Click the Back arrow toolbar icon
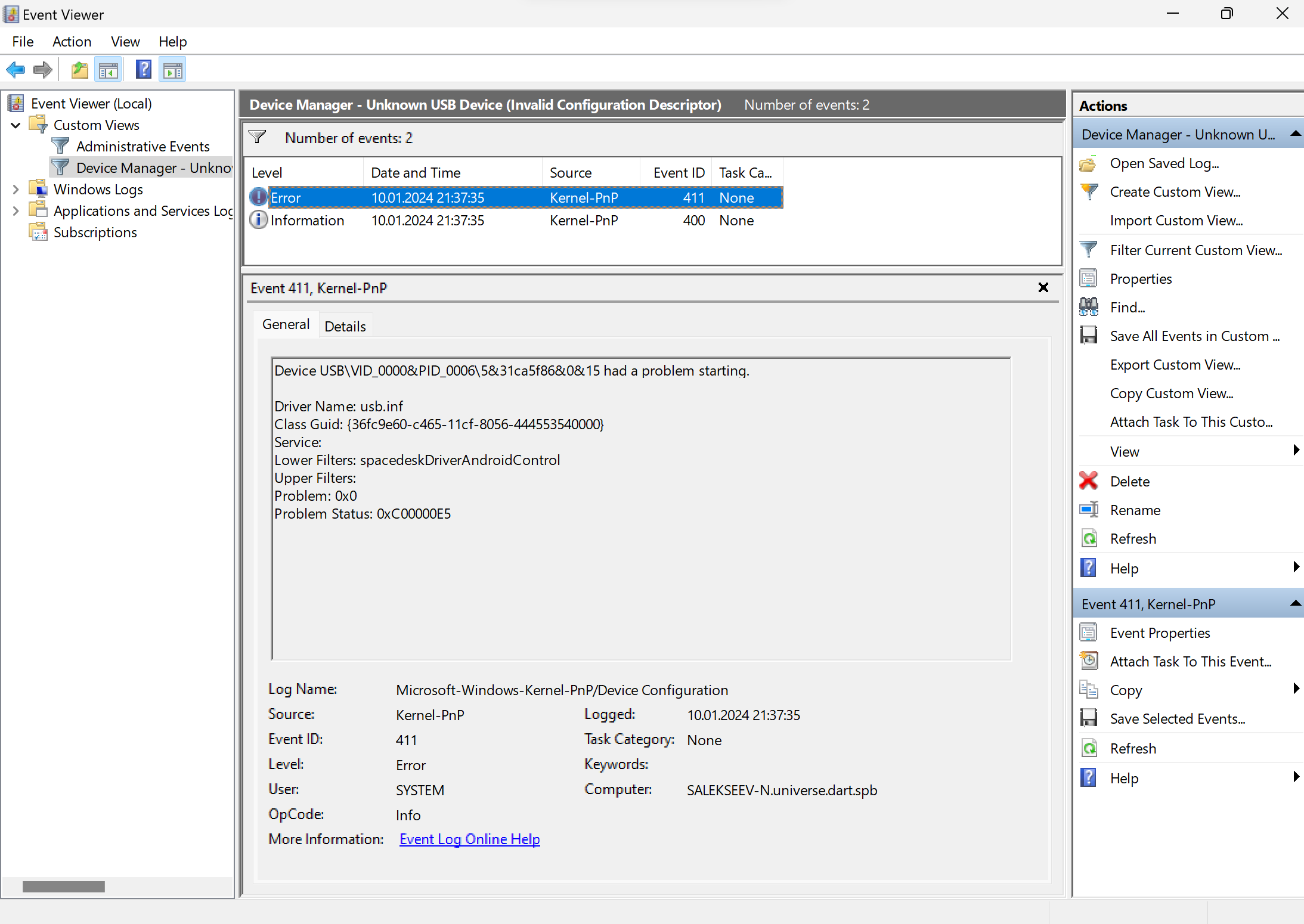This screenshot has height=924, width=1304. coord(16,70)
